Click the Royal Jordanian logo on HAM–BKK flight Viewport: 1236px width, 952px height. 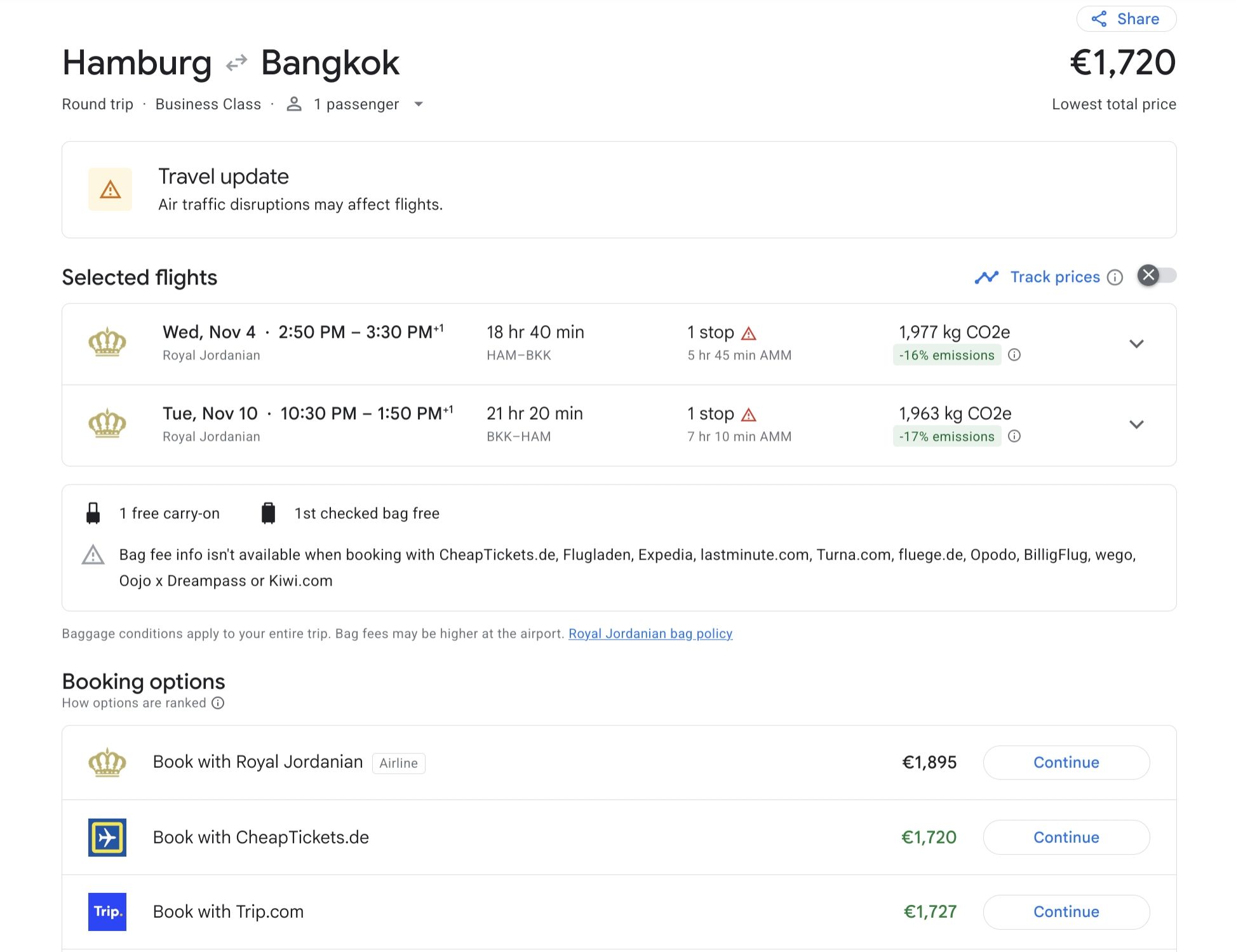click(107, 342)
